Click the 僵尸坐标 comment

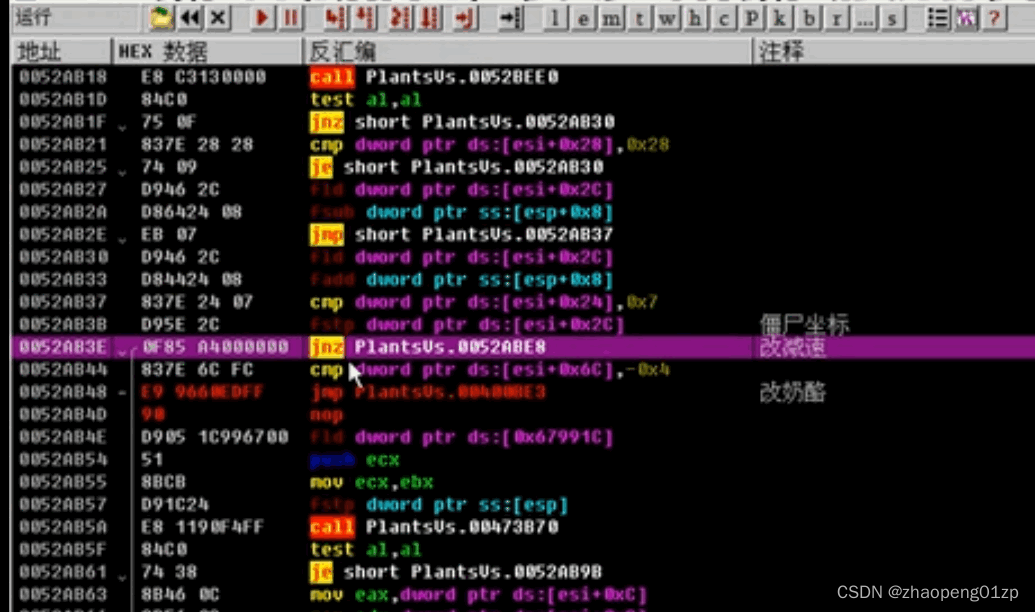pos(805,324)
